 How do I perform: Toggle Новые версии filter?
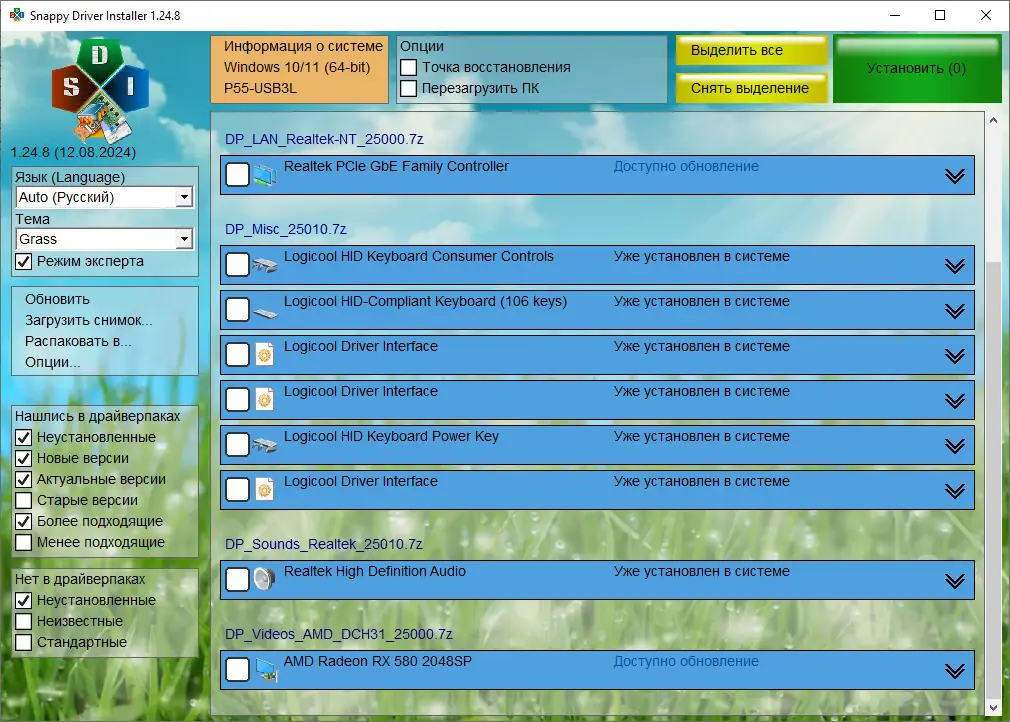(x=24, y=459)
